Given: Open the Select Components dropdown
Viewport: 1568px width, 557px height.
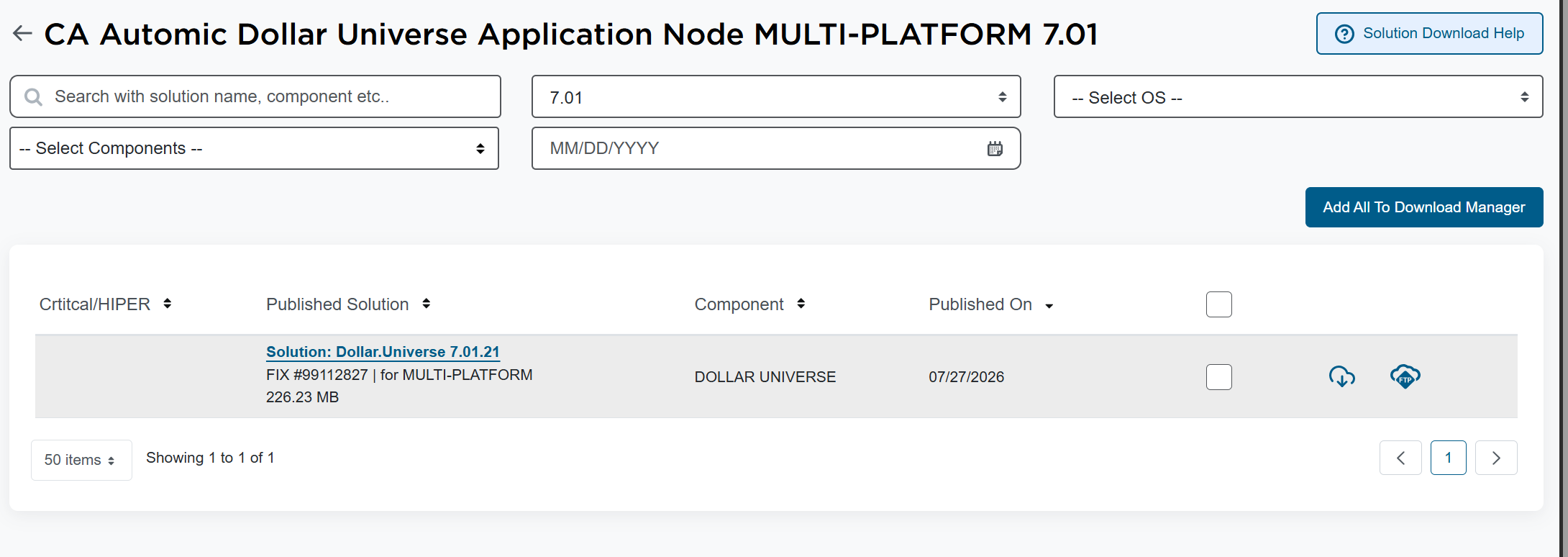Looking at the screenshot, I should (254, 148).
